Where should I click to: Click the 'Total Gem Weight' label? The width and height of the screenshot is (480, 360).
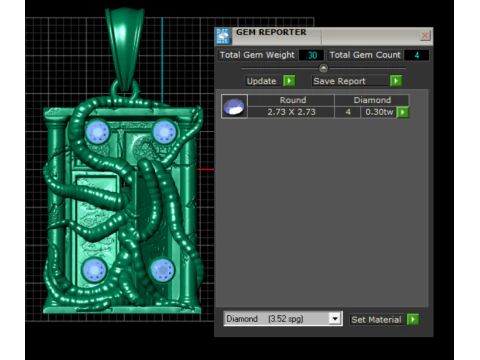[257, 55]
